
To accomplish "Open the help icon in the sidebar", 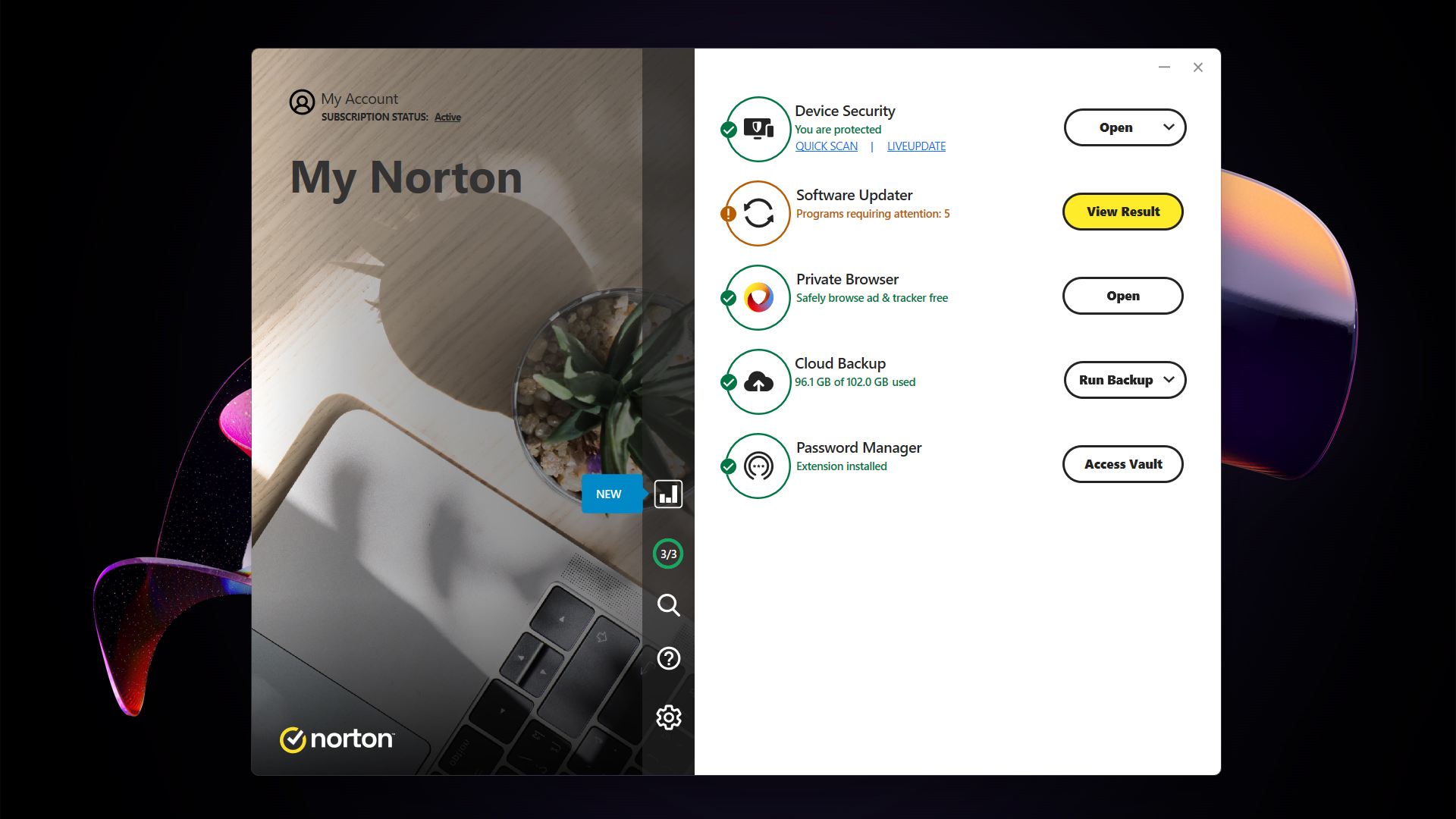I will 668,658.
